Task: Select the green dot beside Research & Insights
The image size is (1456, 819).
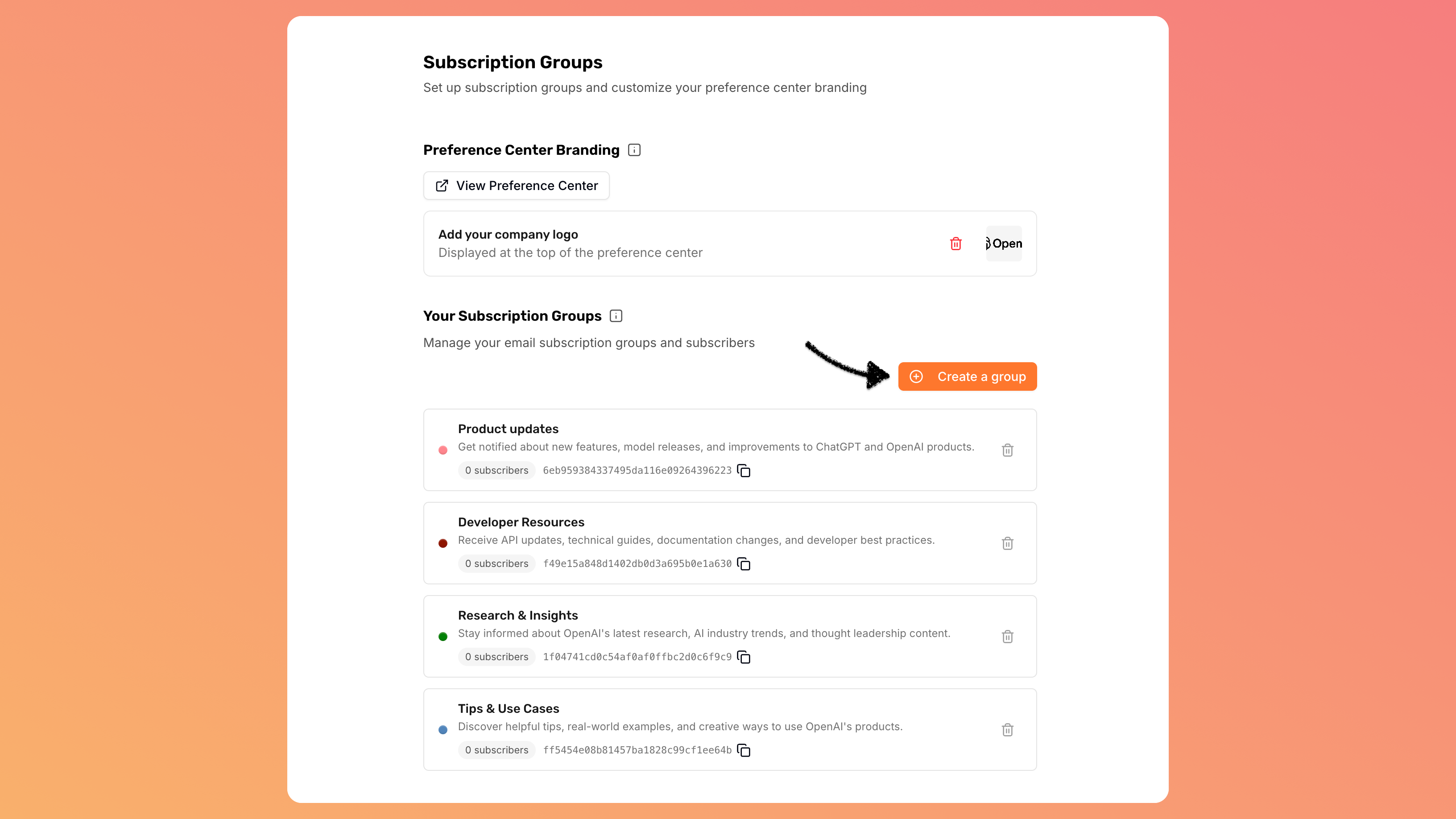Action: (x=443, y=637)
